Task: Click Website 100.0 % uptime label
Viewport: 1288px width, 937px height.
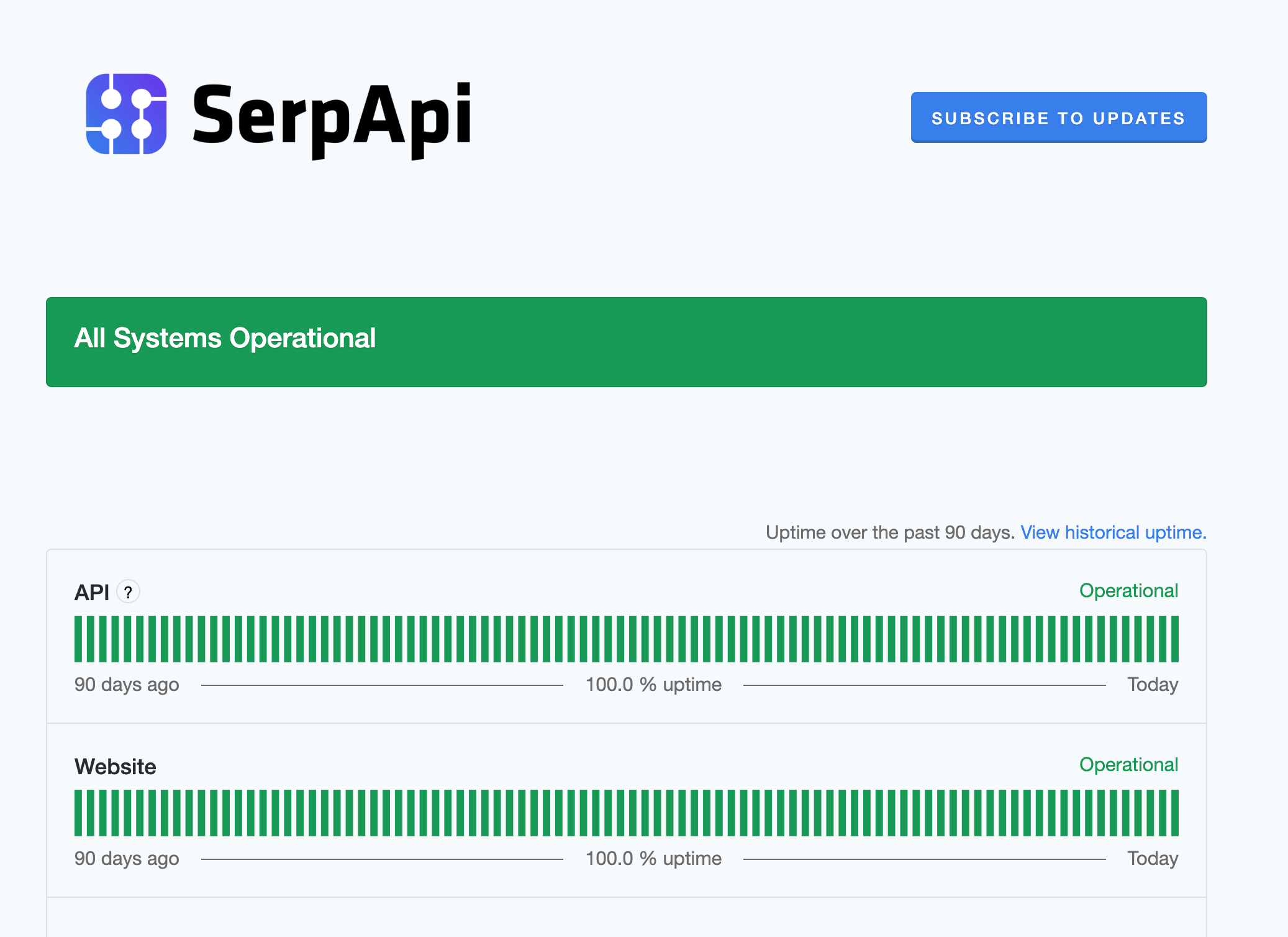Action: pos(653,859)
